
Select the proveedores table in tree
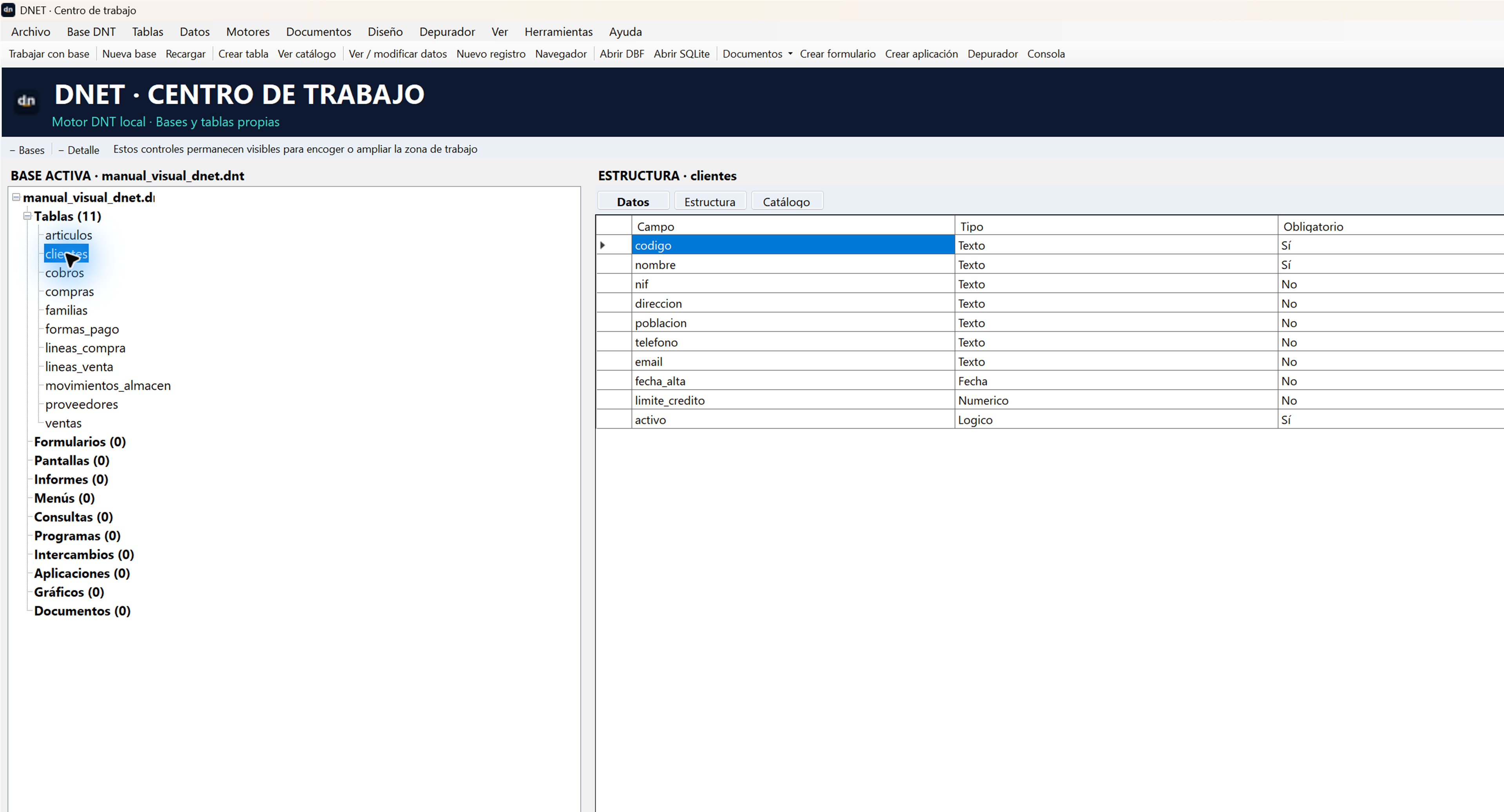tap(81, 404)
